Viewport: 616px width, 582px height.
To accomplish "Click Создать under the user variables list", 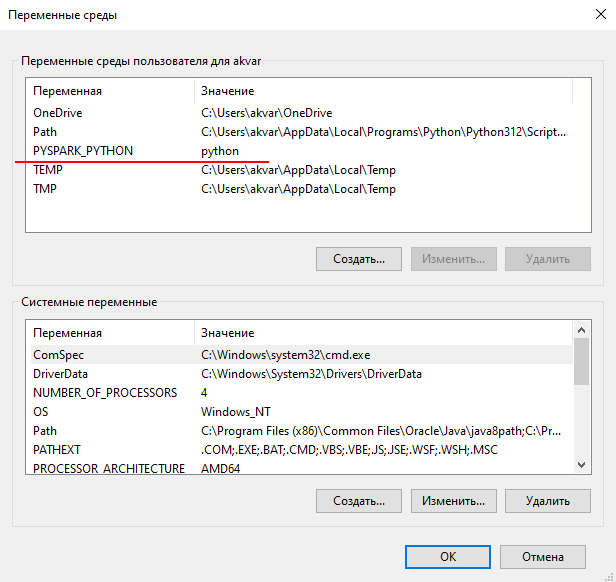I will (359, 259).
